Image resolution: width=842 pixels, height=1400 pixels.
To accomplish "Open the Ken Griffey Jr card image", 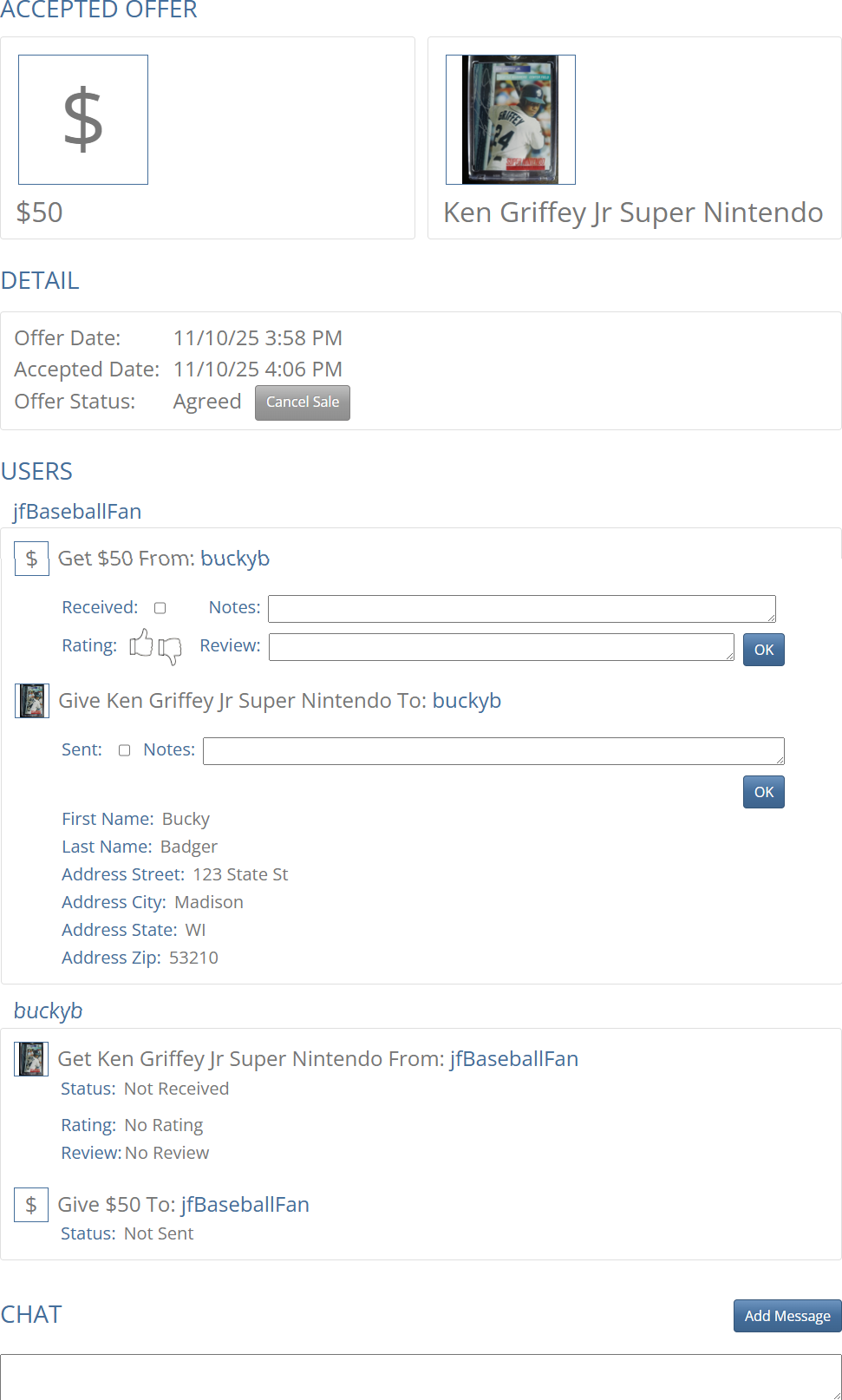I will pos(511,120).
